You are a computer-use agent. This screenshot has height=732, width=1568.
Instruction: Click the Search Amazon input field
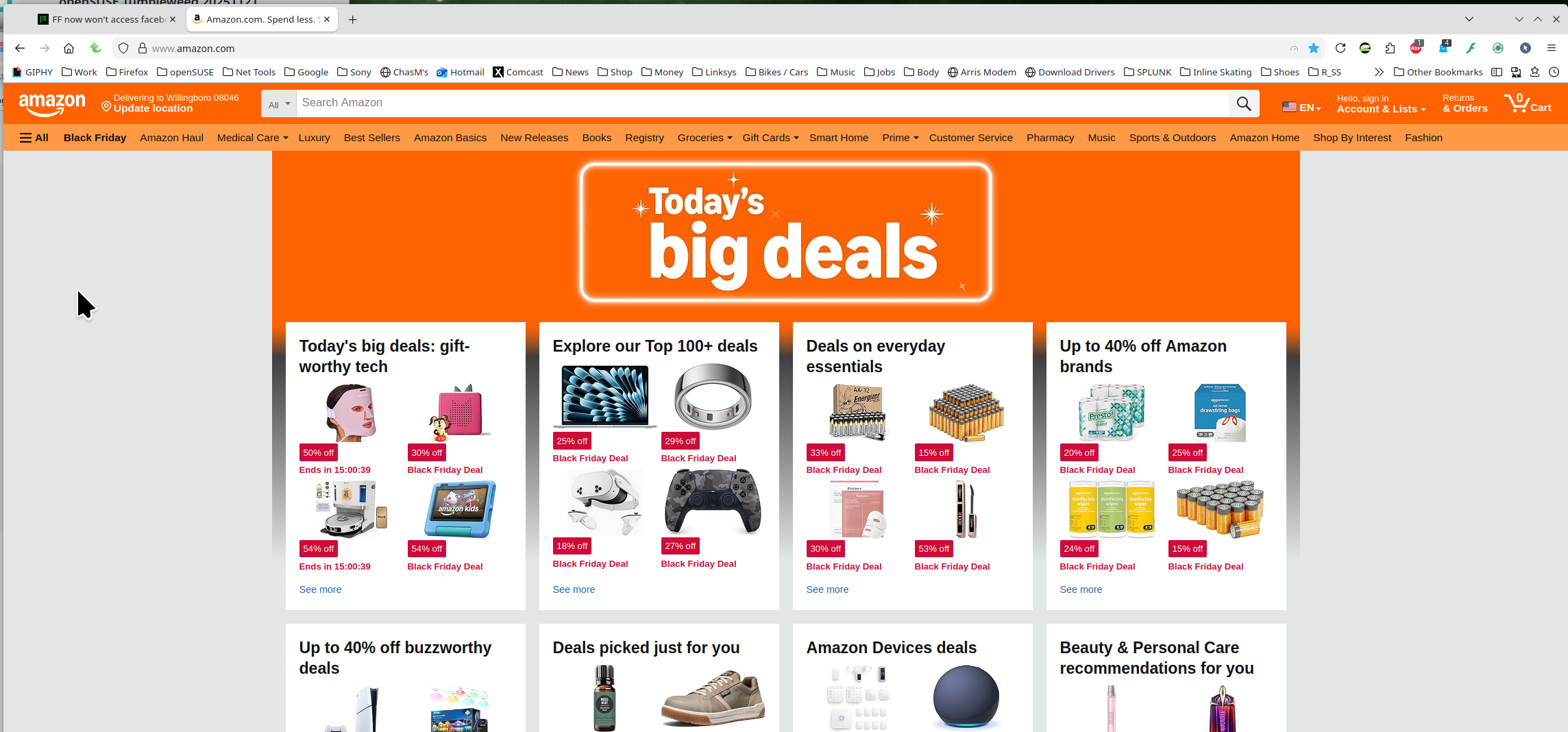(763, 103)
